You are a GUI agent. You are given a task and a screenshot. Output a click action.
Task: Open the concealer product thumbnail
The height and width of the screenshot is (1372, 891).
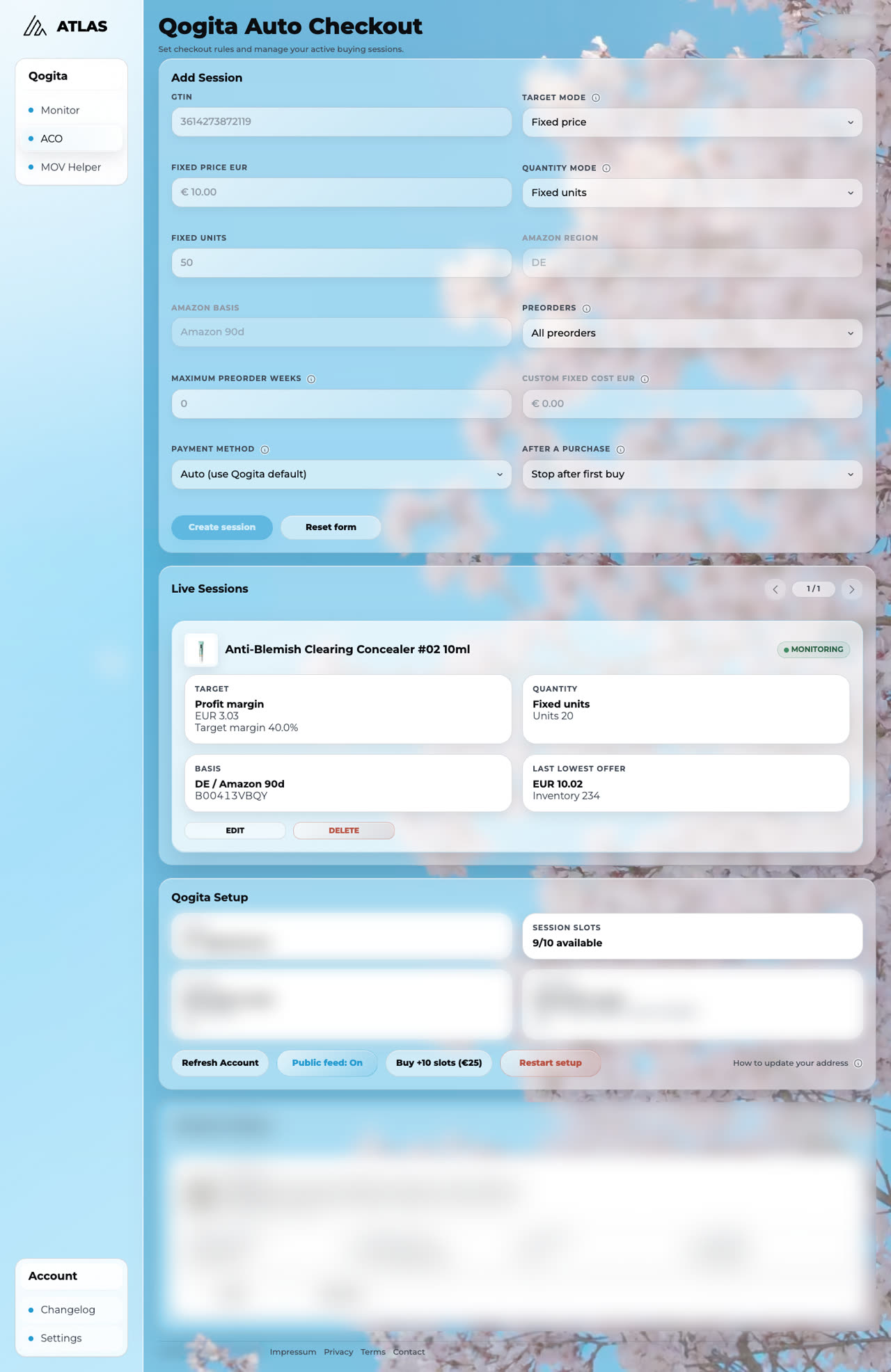tap(201, 650)
